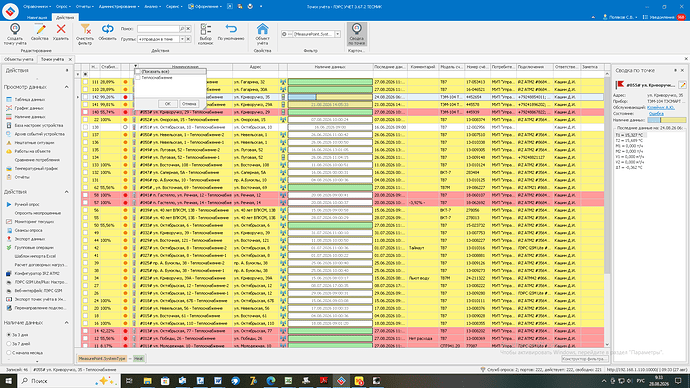
Task: Check the Show all filter checkbox
Action: (x=138, y=71)
